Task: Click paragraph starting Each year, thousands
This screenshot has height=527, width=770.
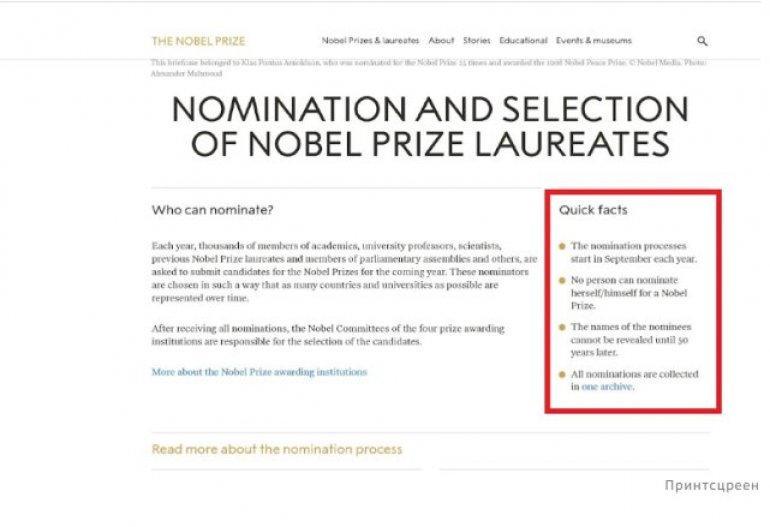Action: pyautogui.click(x=344, y=272)
